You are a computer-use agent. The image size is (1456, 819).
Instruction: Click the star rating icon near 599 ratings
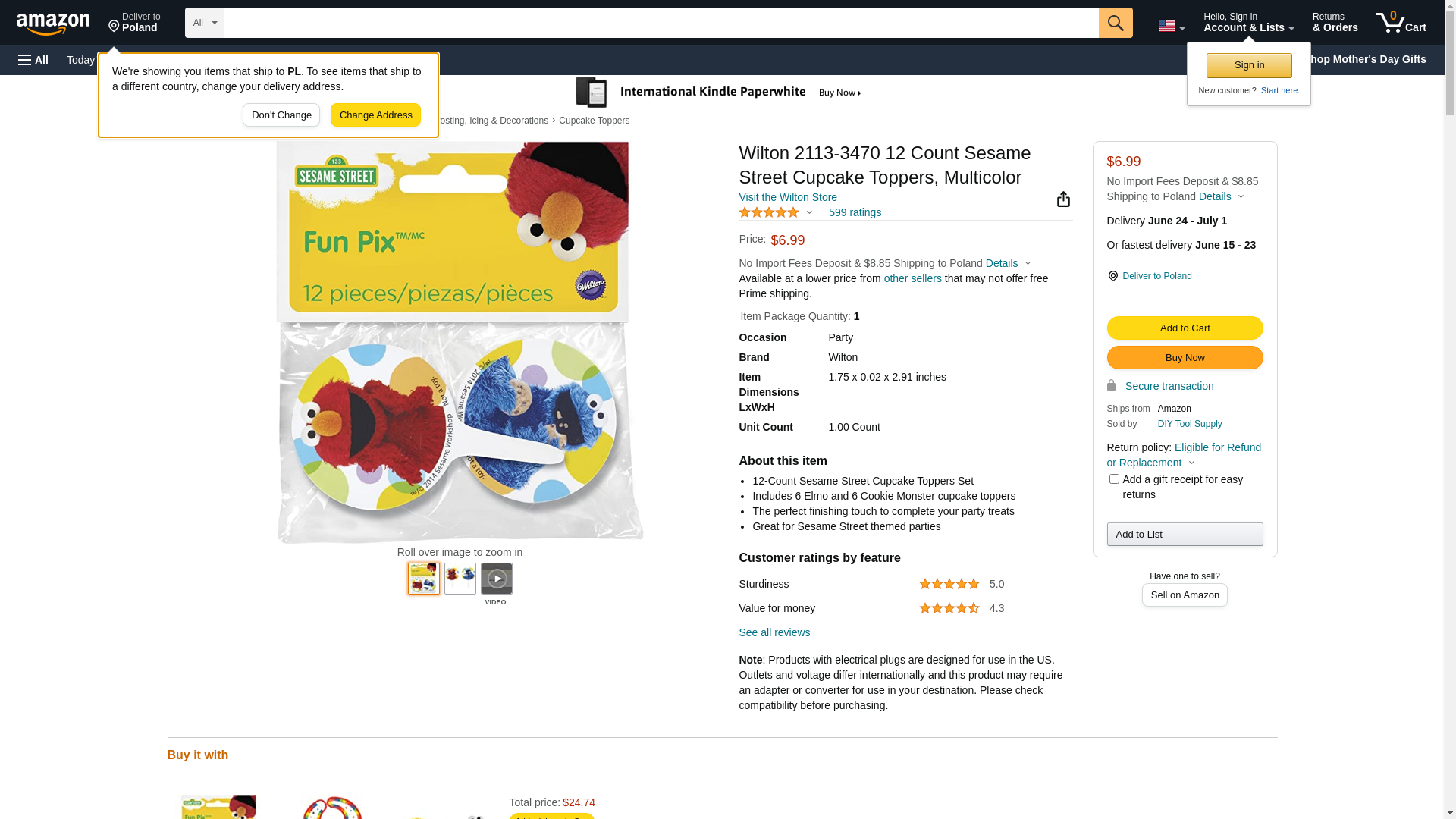tap(769, 212)
